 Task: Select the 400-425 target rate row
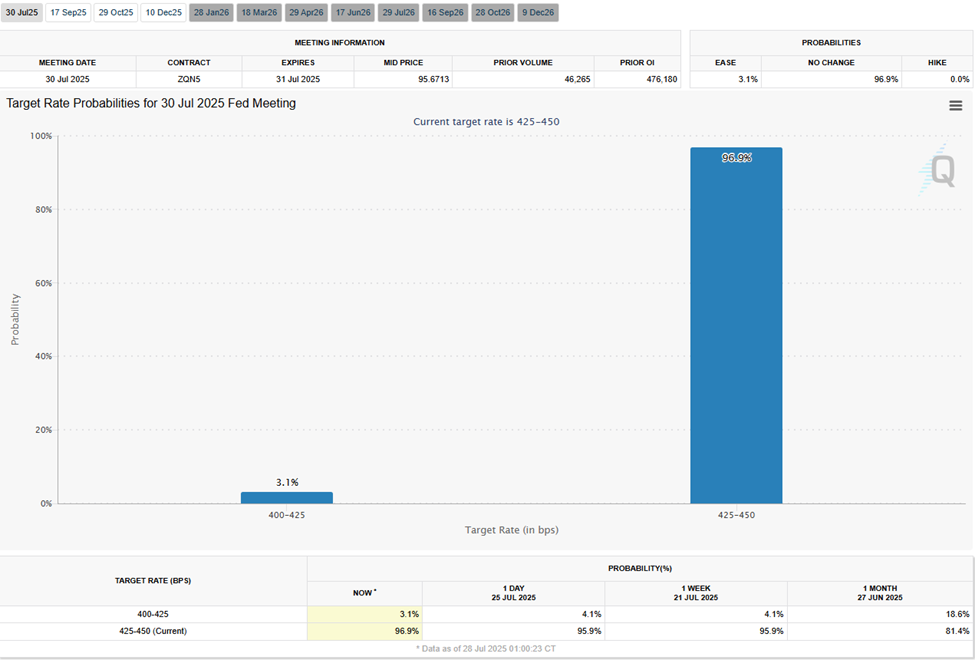[x=155, y=614]
